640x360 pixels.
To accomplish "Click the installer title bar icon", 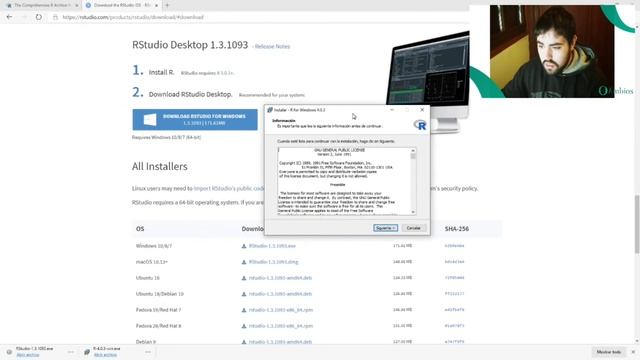I will coord(270,110).
